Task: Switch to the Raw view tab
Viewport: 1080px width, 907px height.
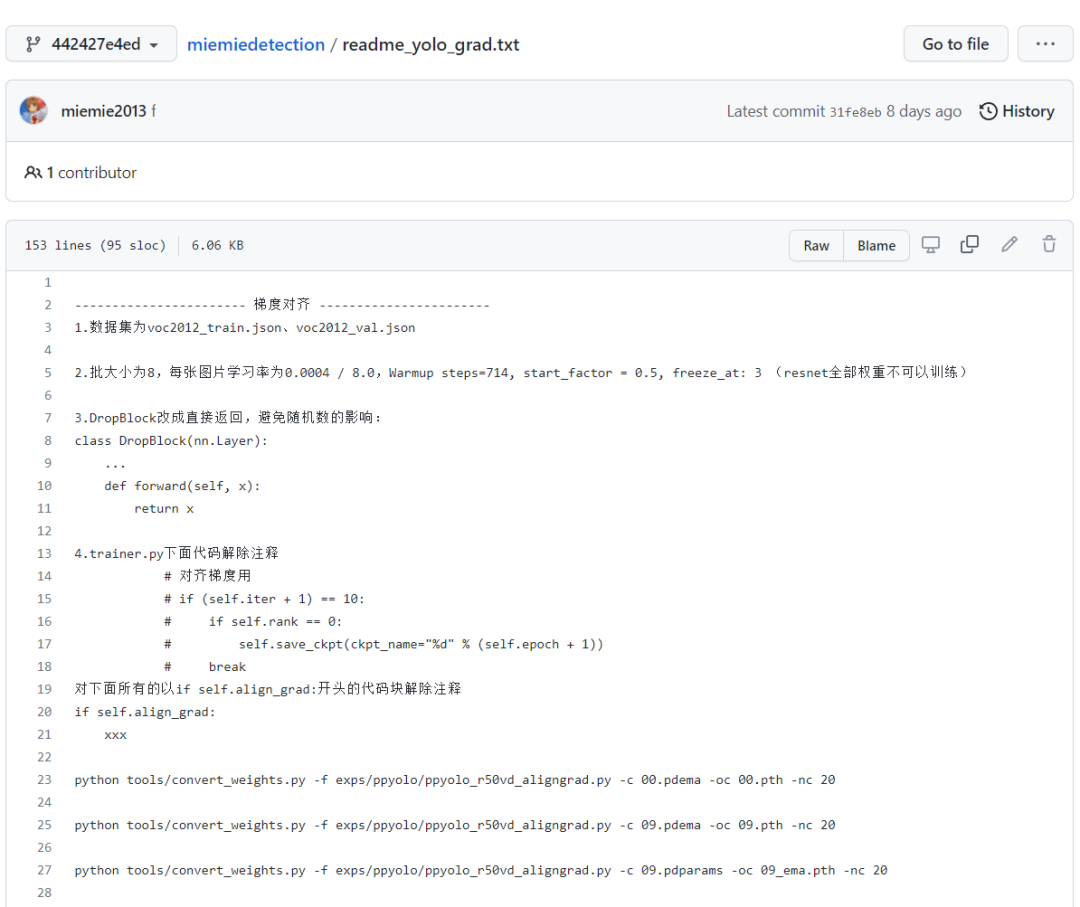Action: click(815, 244)
